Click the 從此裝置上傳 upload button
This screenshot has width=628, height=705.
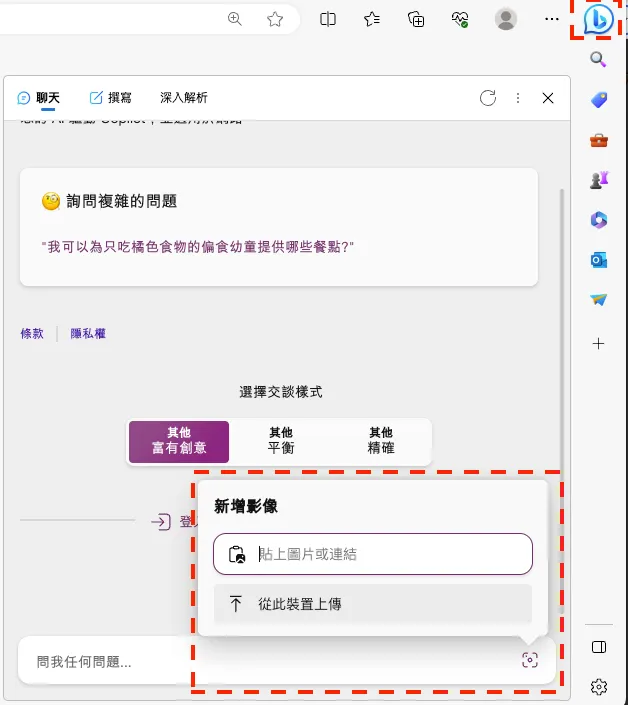[x=373, y=603]
